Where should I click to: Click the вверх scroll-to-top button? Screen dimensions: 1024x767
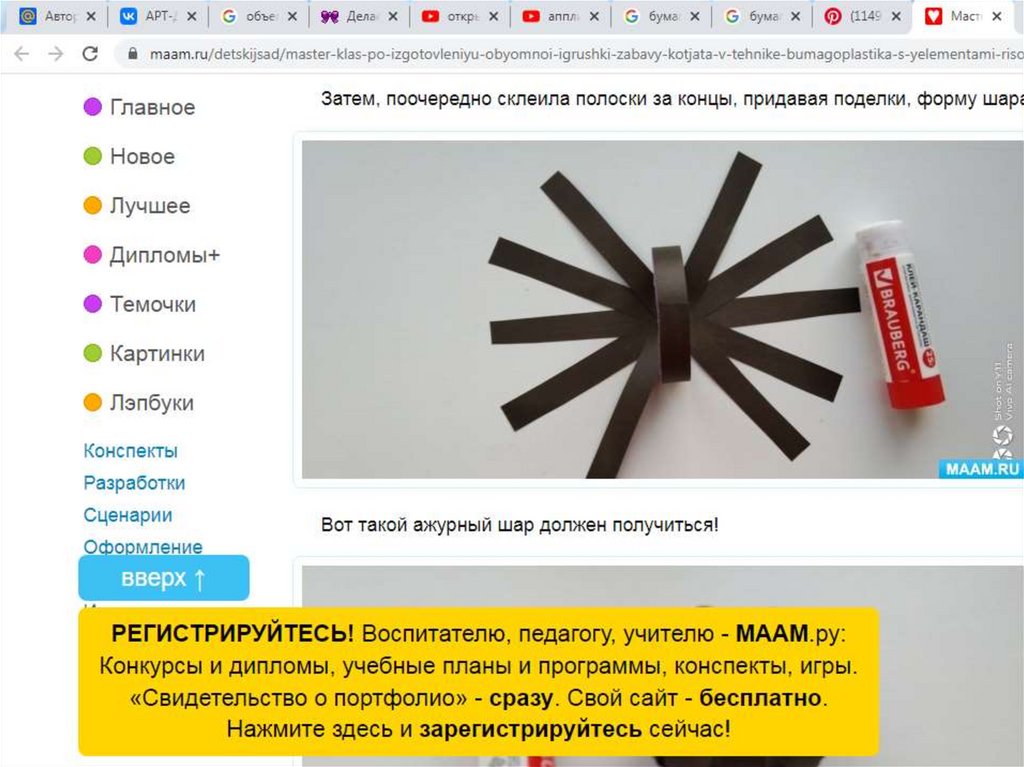[x=164, y=578]
